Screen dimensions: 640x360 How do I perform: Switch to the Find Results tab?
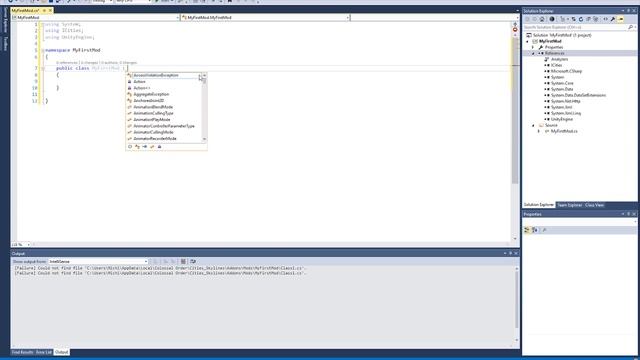pyautogui.click(x=22, y=352)
